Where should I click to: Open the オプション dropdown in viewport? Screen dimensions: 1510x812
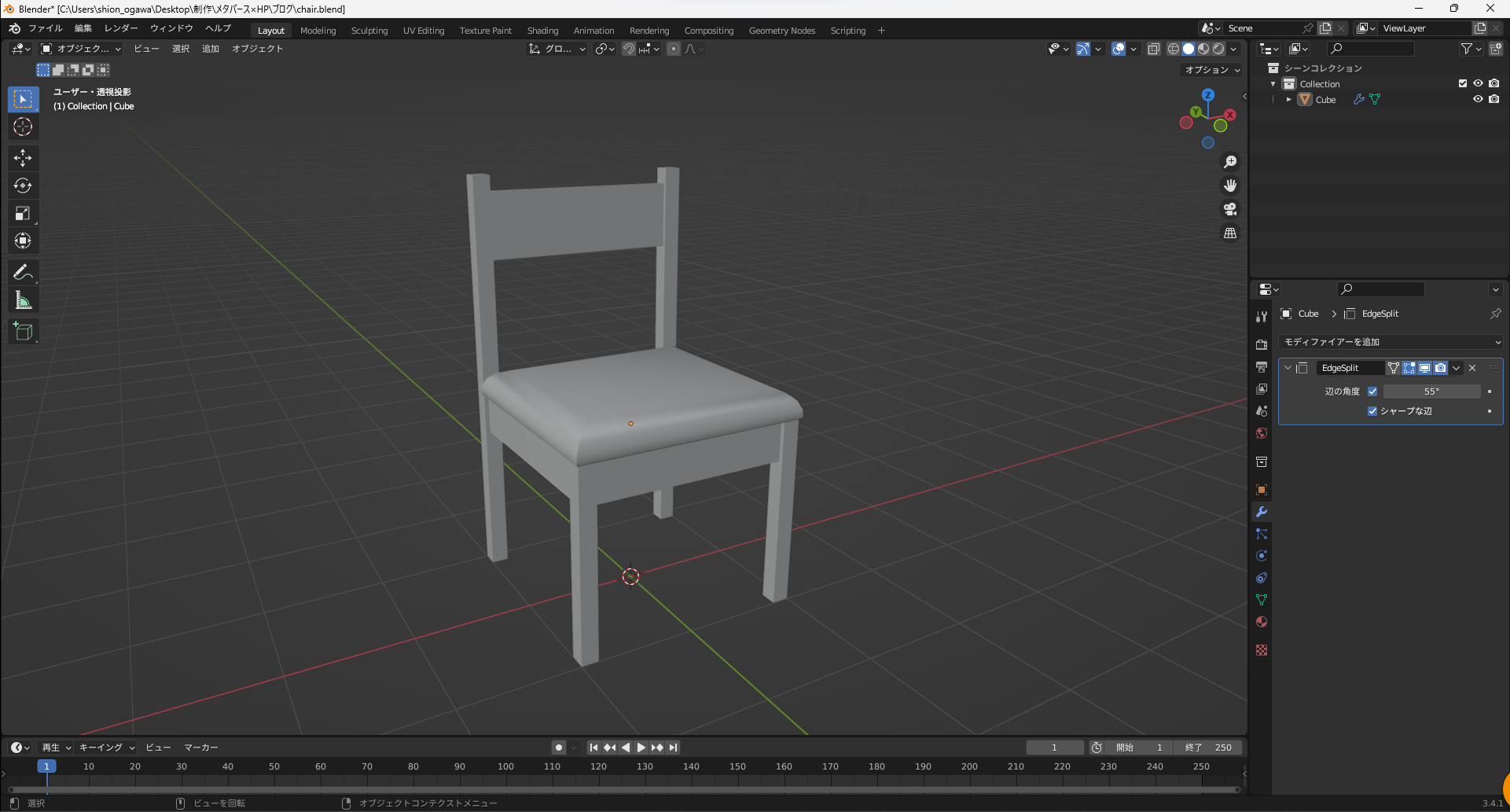click(x=1212, y=70)
